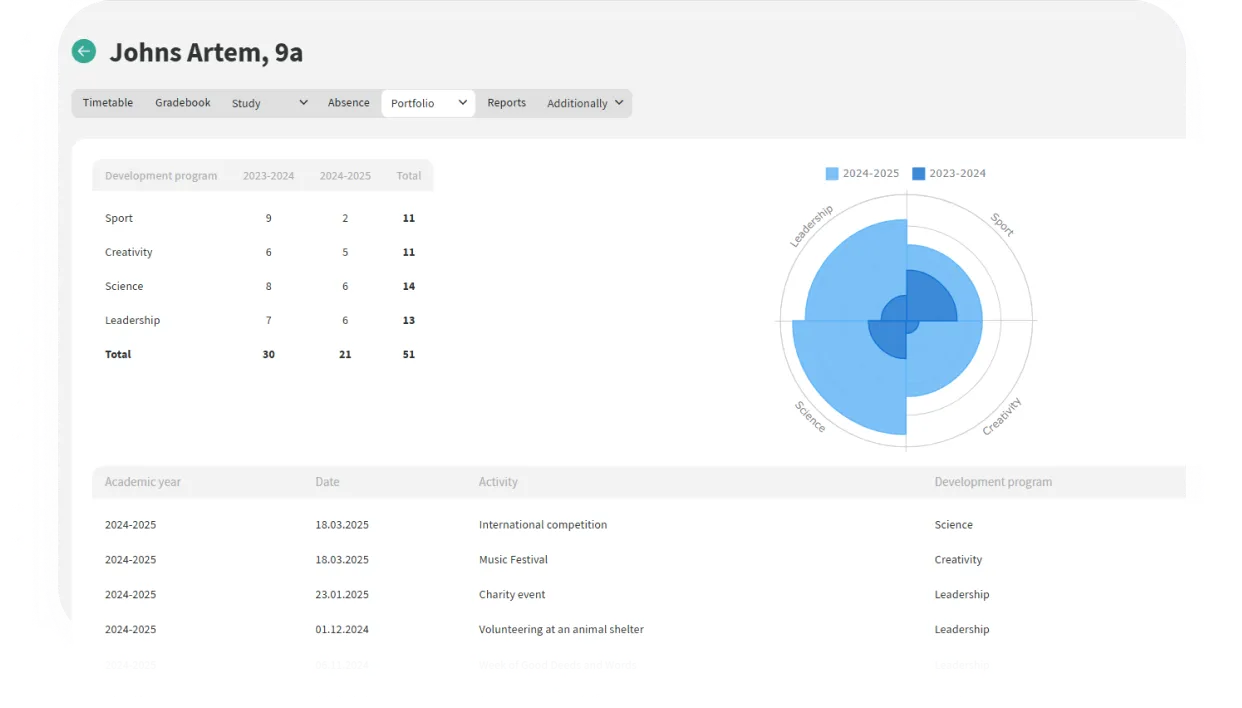Go to the Reports tab

coord(506,103)
